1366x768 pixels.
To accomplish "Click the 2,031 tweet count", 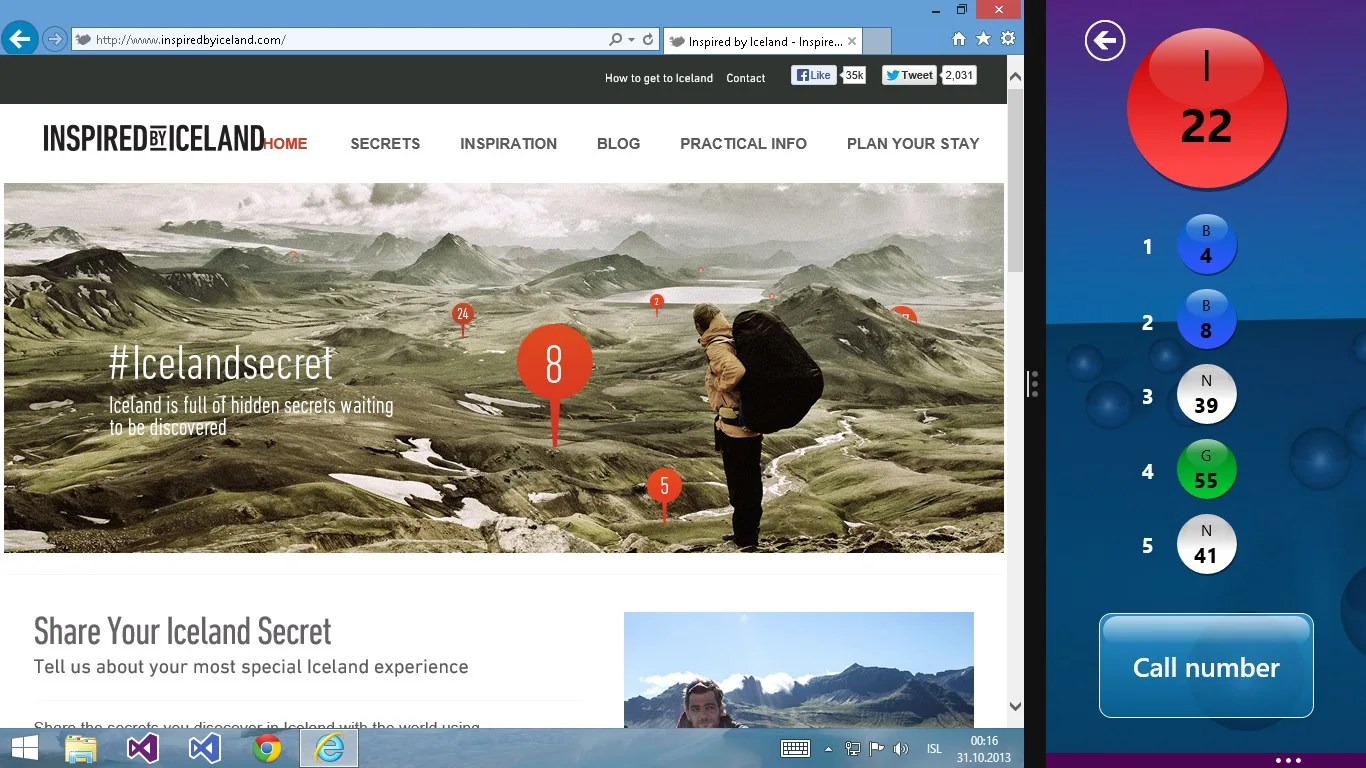I will (959, 75).
